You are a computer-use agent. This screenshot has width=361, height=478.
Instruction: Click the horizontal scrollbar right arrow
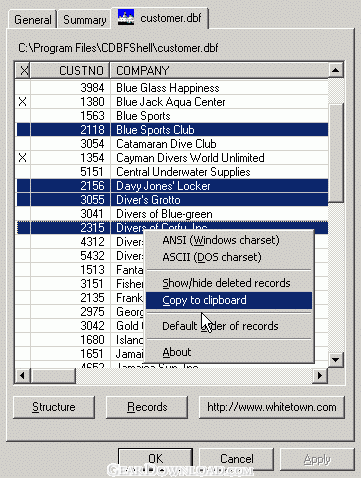point(320,376)
